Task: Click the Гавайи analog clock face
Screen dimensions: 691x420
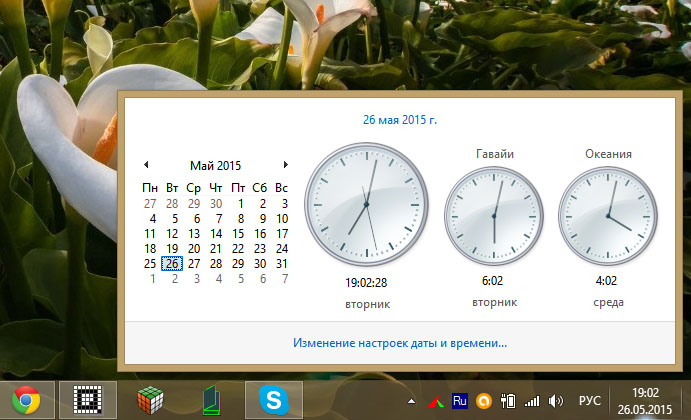Action: 494,216
